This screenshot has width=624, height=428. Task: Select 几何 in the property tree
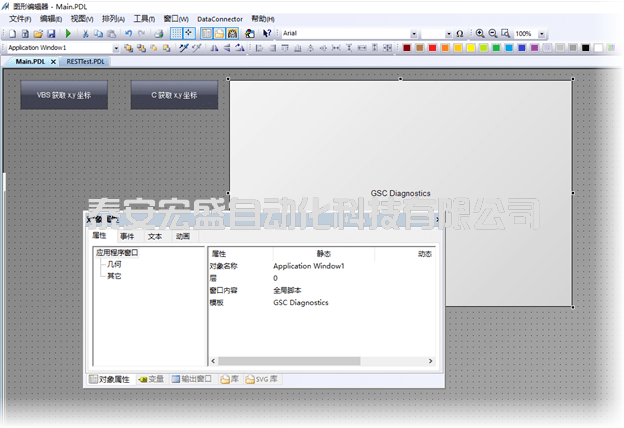coord(114,264)
